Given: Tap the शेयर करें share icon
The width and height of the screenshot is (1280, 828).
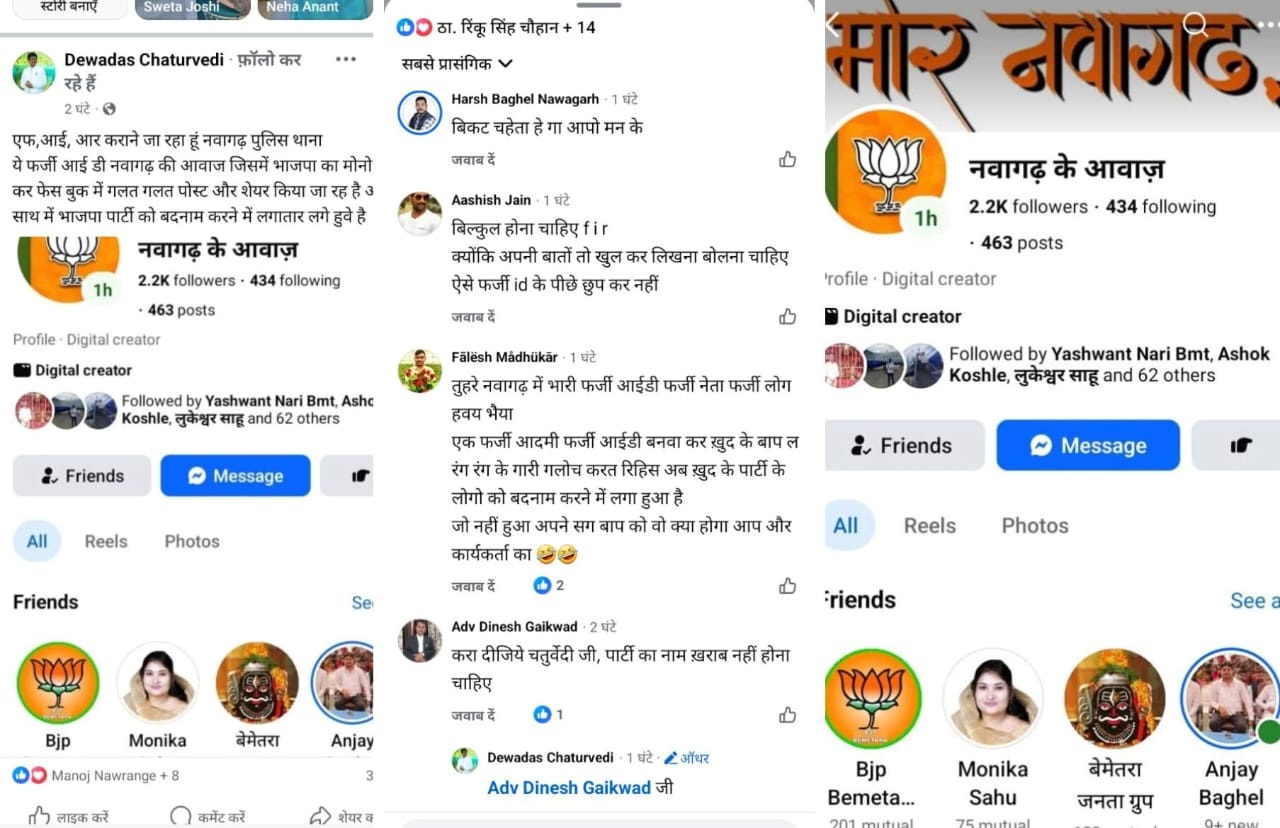Looking at the screenshot, I should click(x=320, y=816).
